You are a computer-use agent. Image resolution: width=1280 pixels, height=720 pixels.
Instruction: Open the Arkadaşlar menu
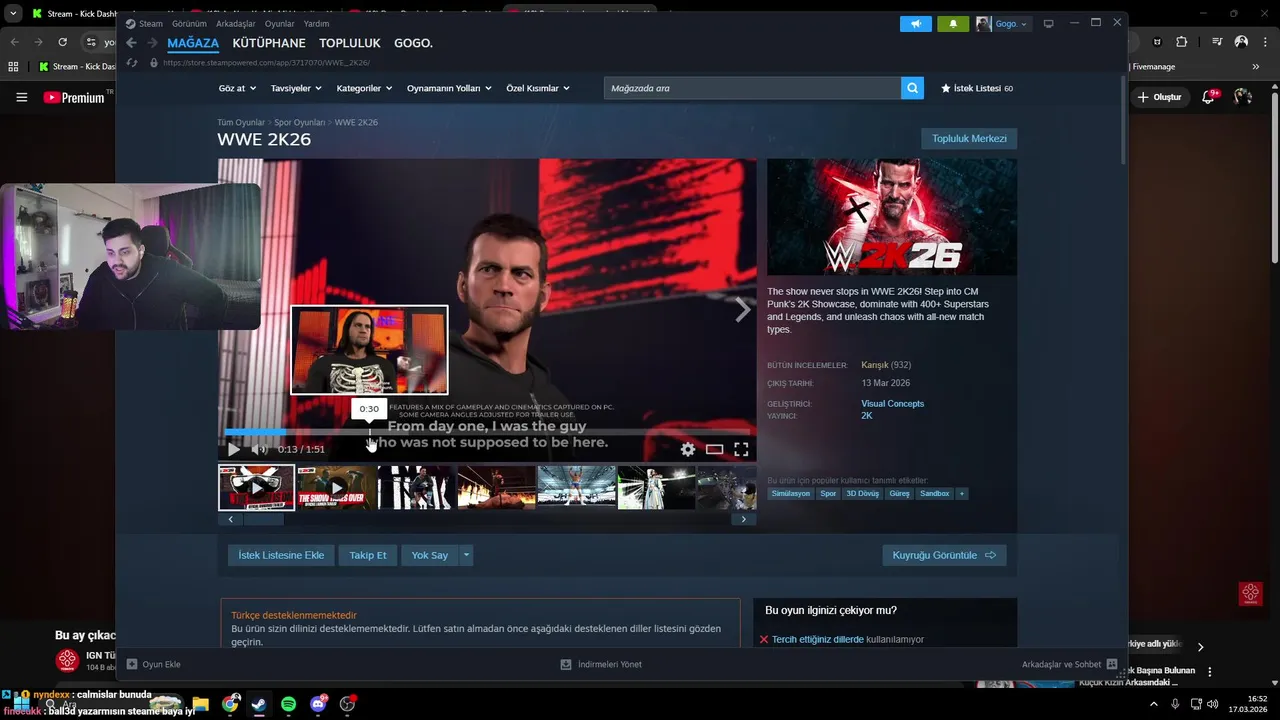(236, 24)
